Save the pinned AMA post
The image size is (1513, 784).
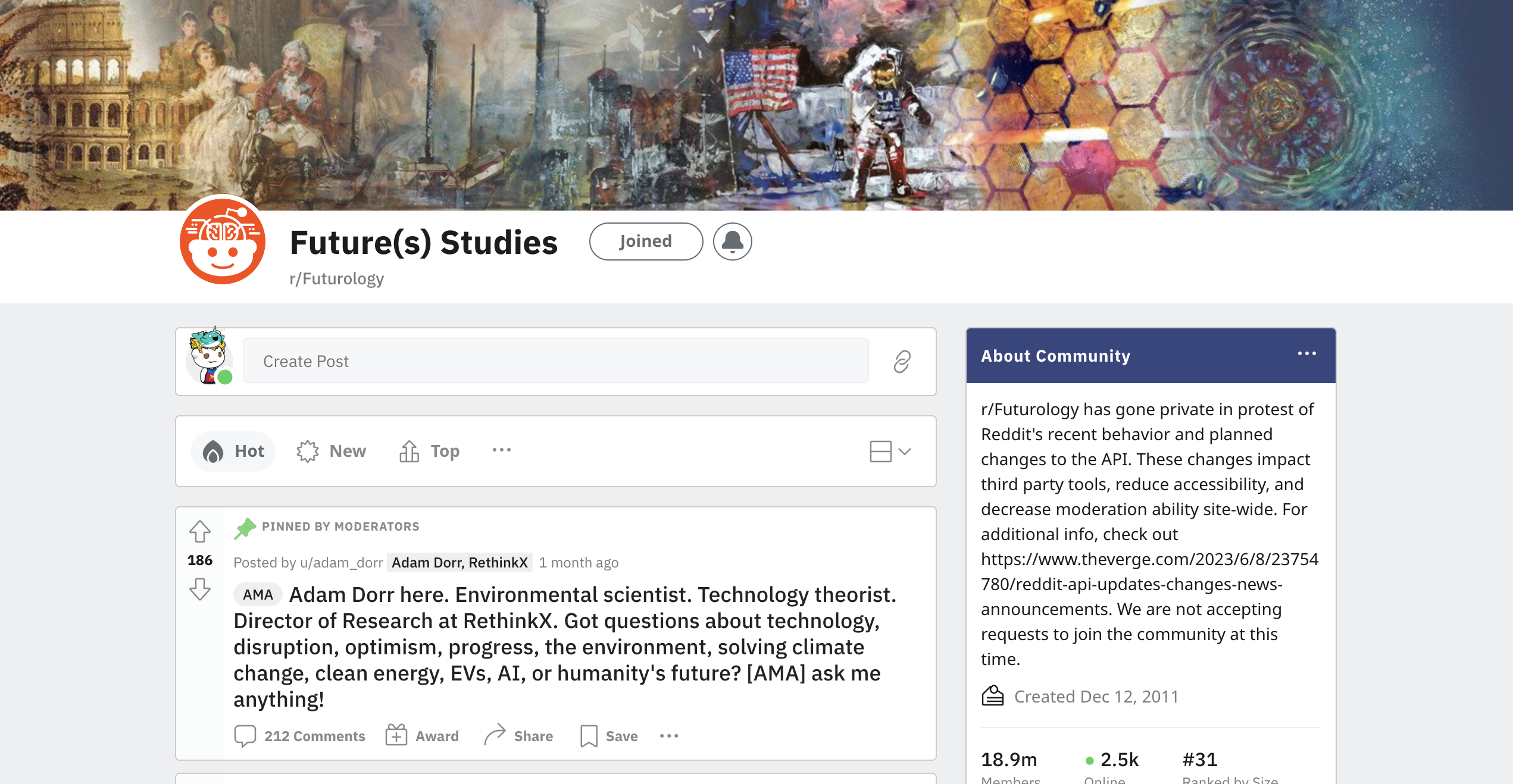609,736
